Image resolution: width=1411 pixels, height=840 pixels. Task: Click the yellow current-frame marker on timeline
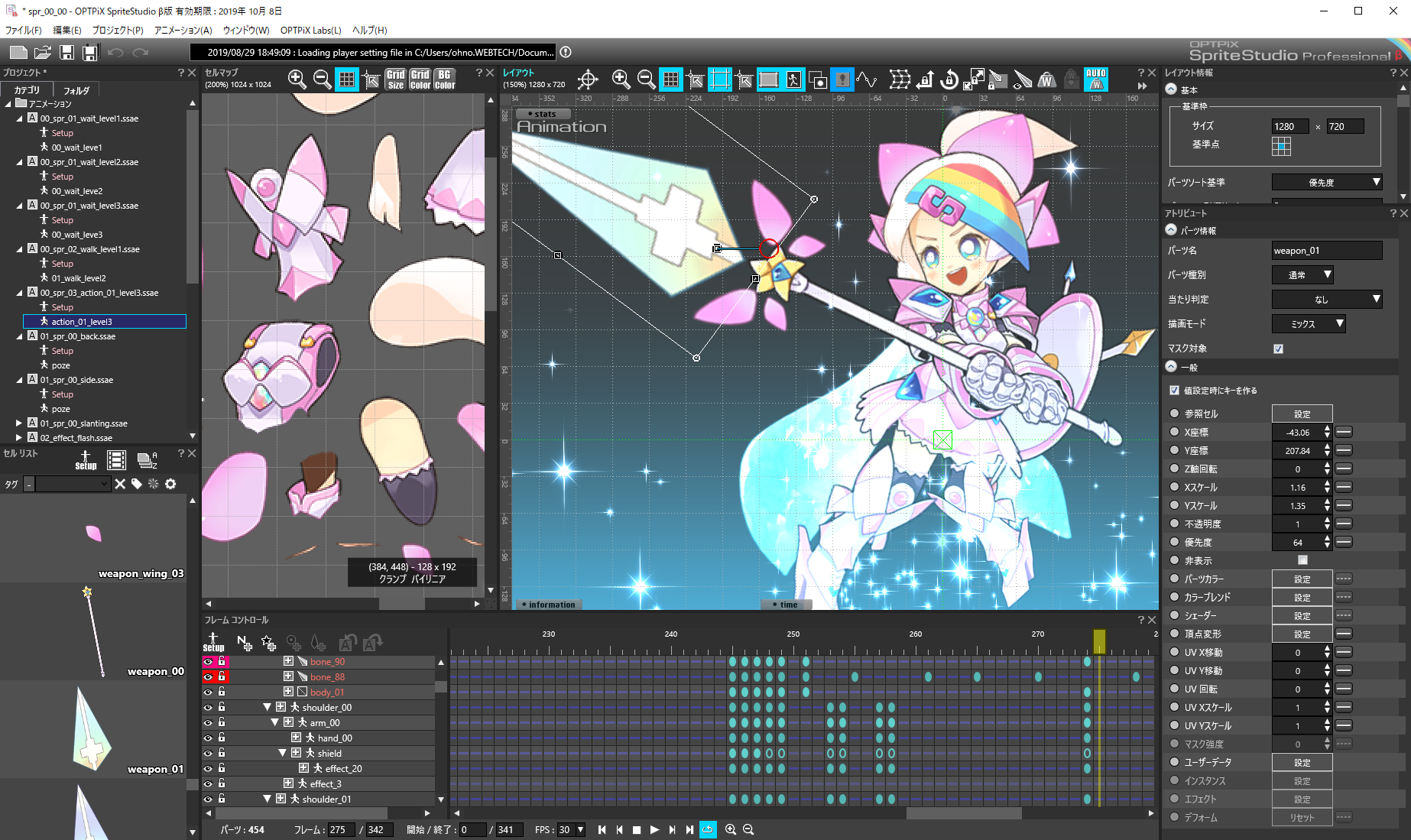[1099, 641]
